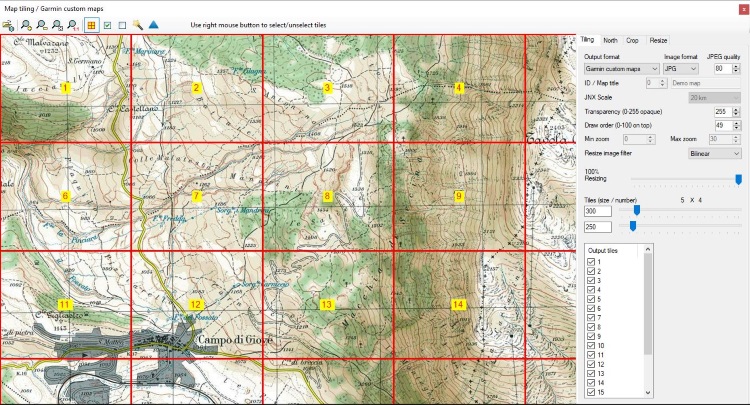Viewport: 750px width, 405px height.
Task: Click the zoom 1:1 icon
Action: [74, 24]
